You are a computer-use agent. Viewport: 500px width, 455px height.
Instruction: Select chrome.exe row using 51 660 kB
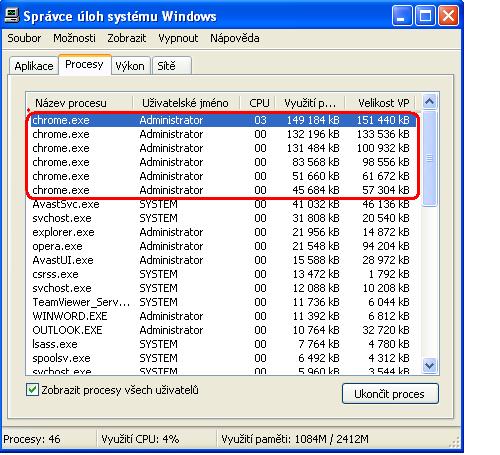[223, 176]
